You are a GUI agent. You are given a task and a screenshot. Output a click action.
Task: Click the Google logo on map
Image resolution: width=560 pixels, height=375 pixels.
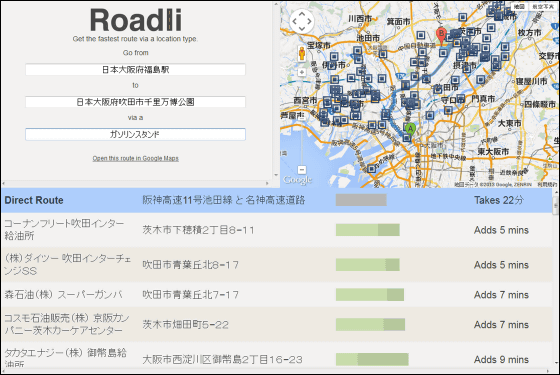pos(297,180)
